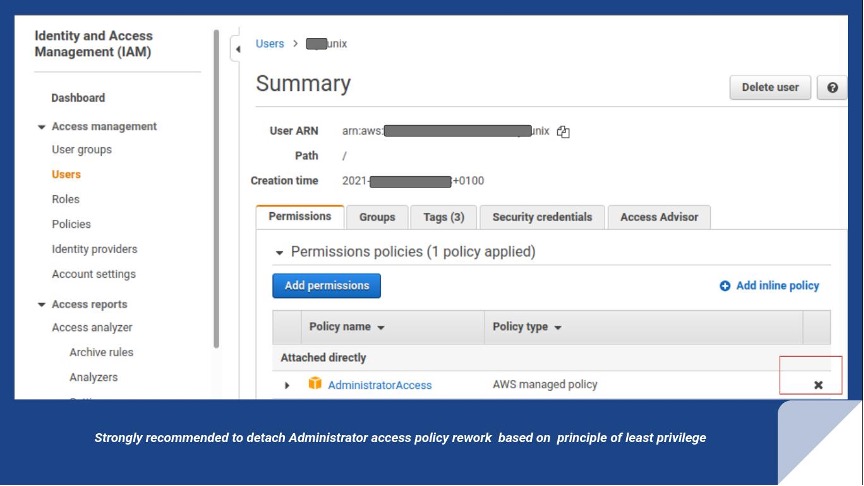The image size is (864, 486).
Task: Collapse the Access management sidebar group
Action: 41,127
